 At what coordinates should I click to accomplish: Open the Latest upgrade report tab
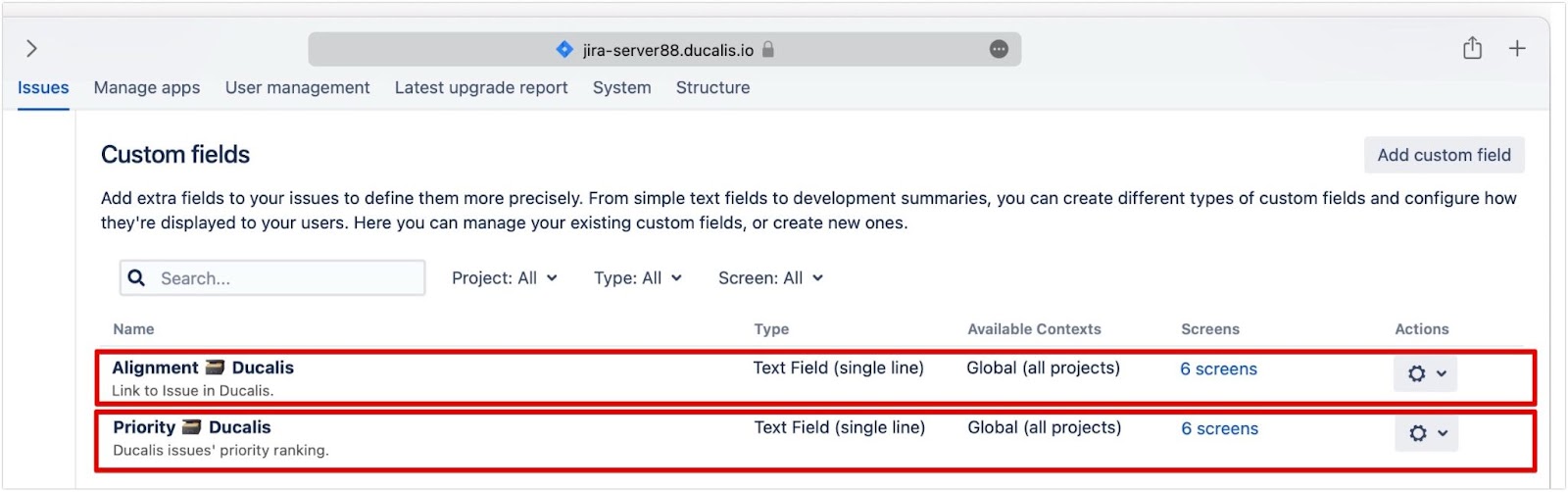pyautogui.click(x=481, y=88)
